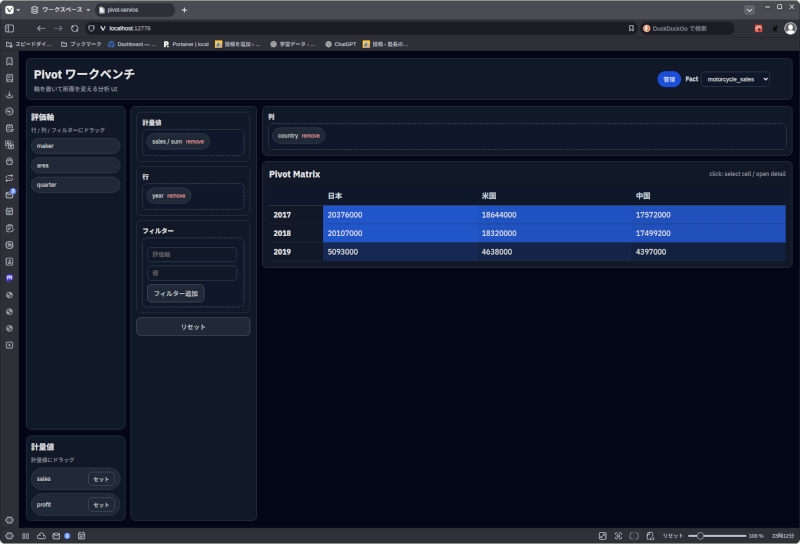Click the back navigation arrow
The height and width of the screenshot is (544, 800).
click(x=40, y=28)
